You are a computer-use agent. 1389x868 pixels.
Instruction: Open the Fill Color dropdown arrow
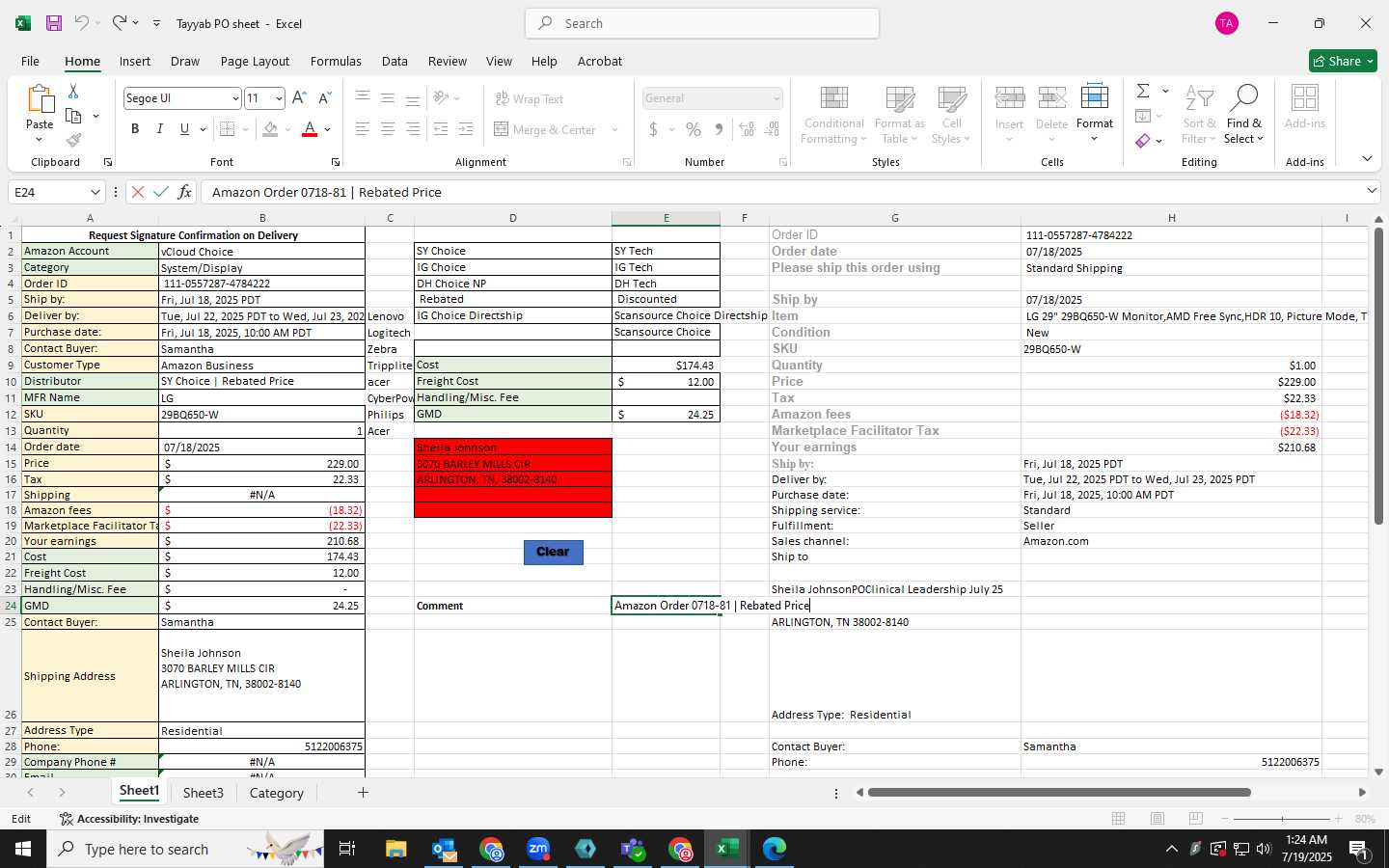(x=287, y=129)
